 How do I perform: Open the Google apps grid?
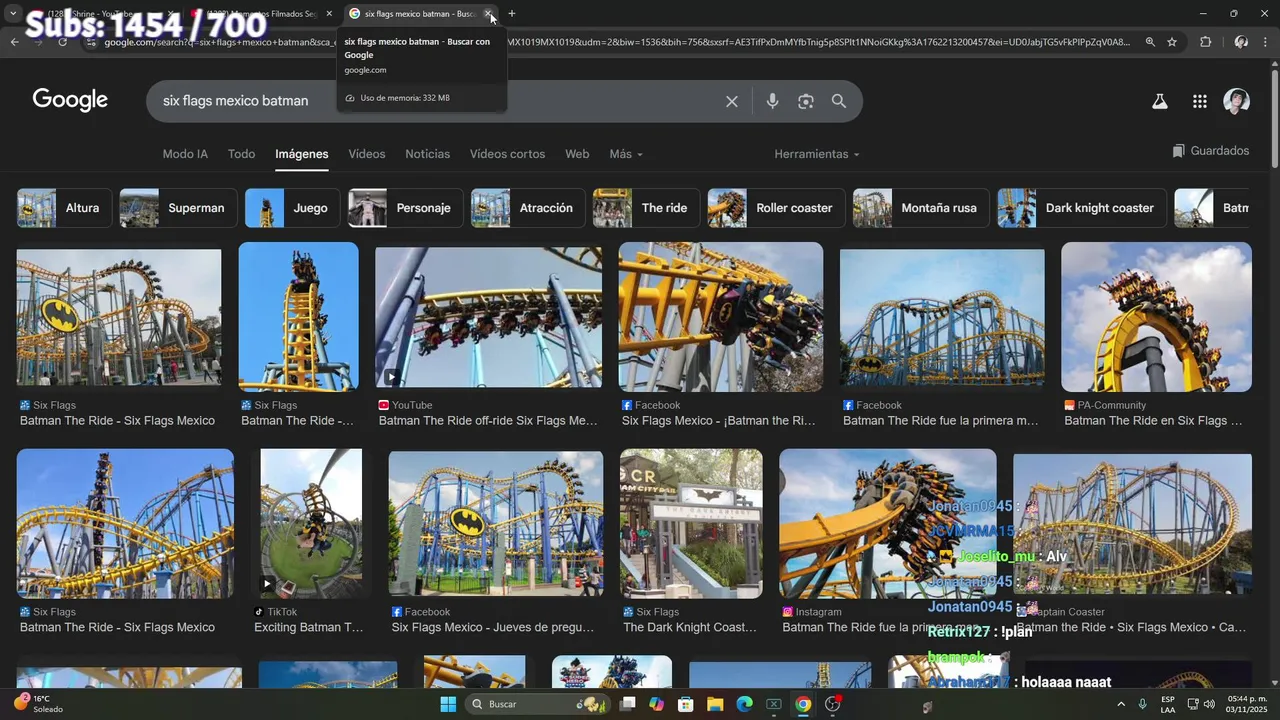pyautogui.click(x=1200, y=101)
